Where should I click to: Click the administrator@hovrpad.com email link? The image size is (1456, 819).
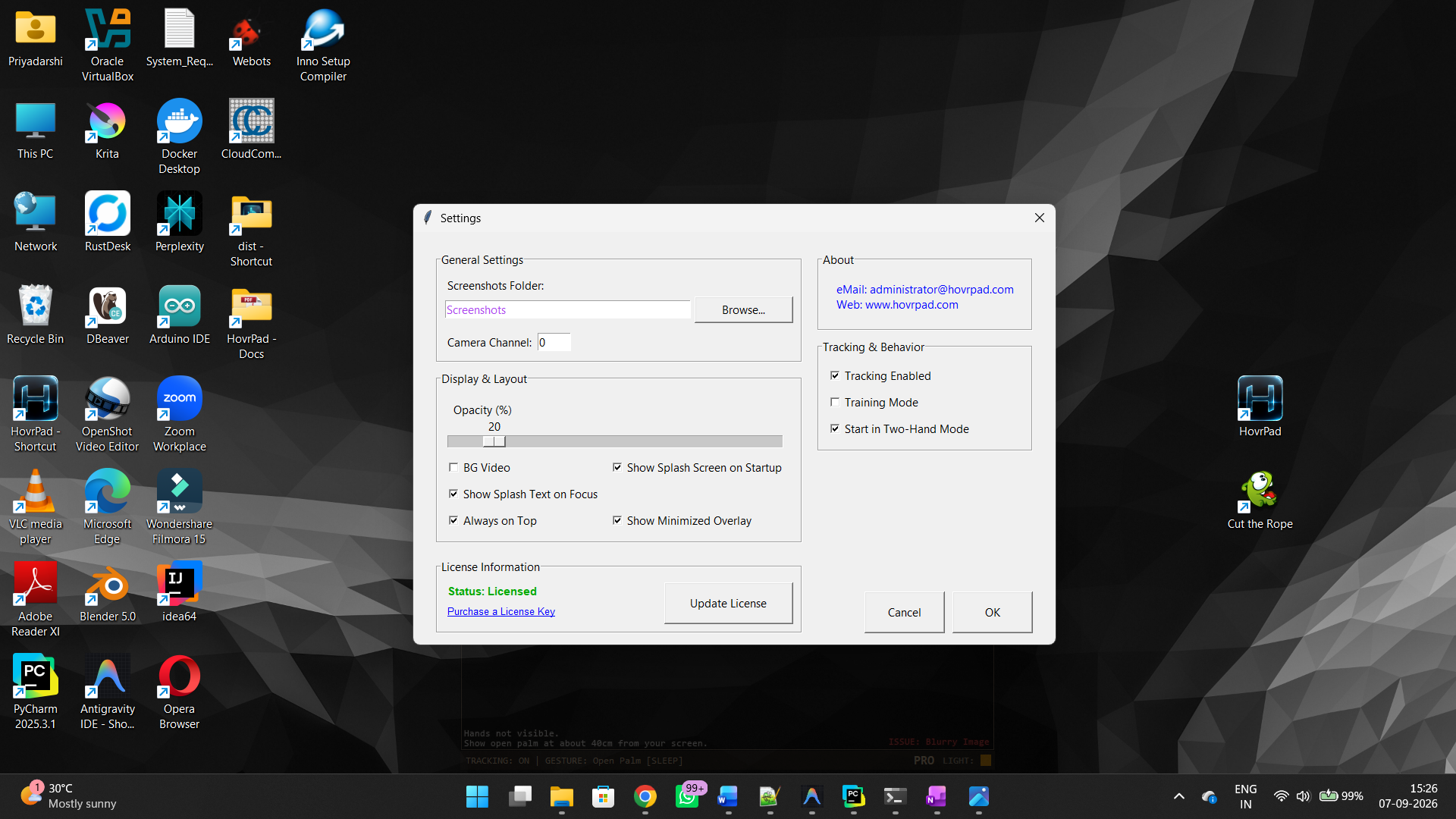click(x=941, y=289)
